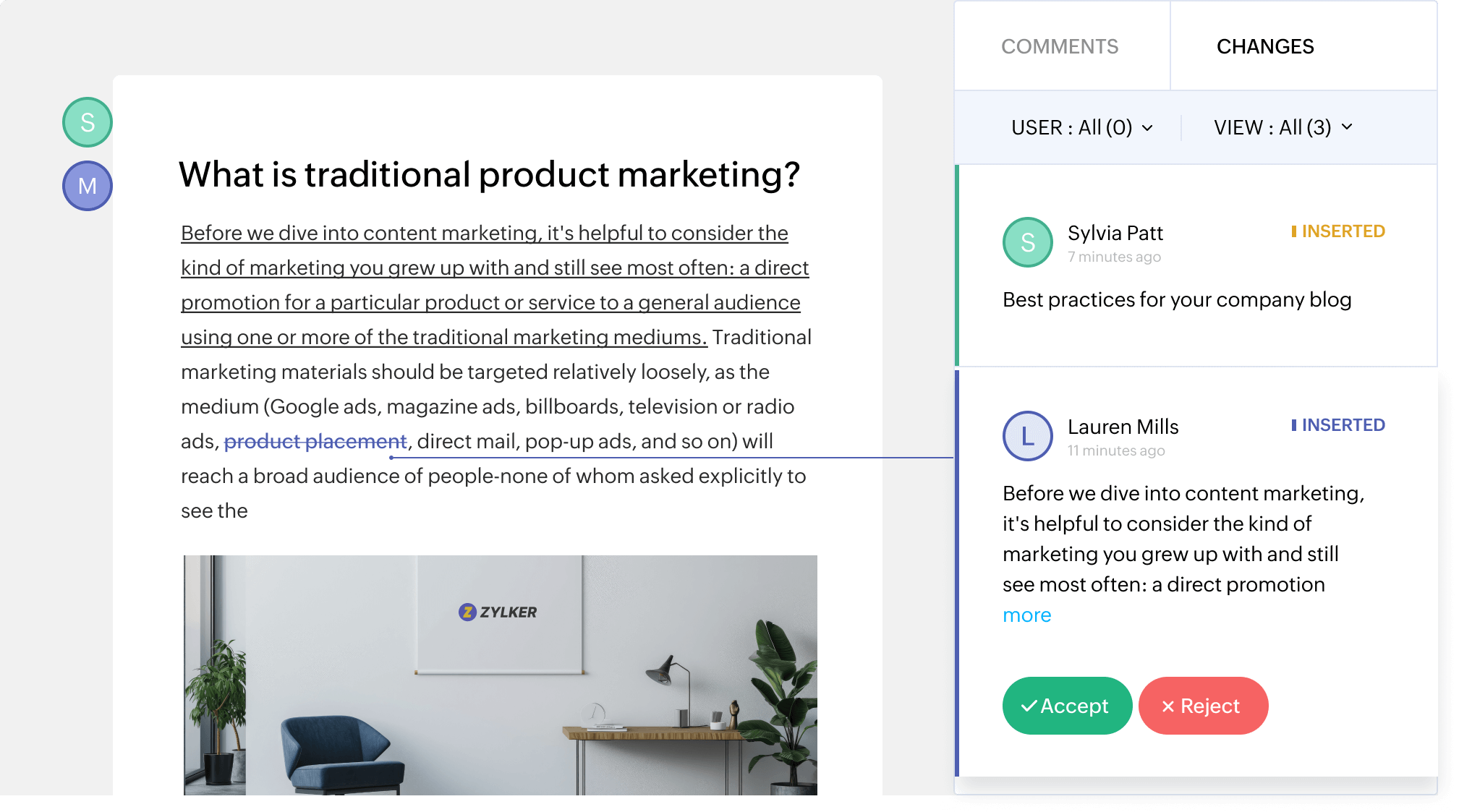
Task: Expand Lauren's change text with 'more' link
Action: (x=1026, y=615)
